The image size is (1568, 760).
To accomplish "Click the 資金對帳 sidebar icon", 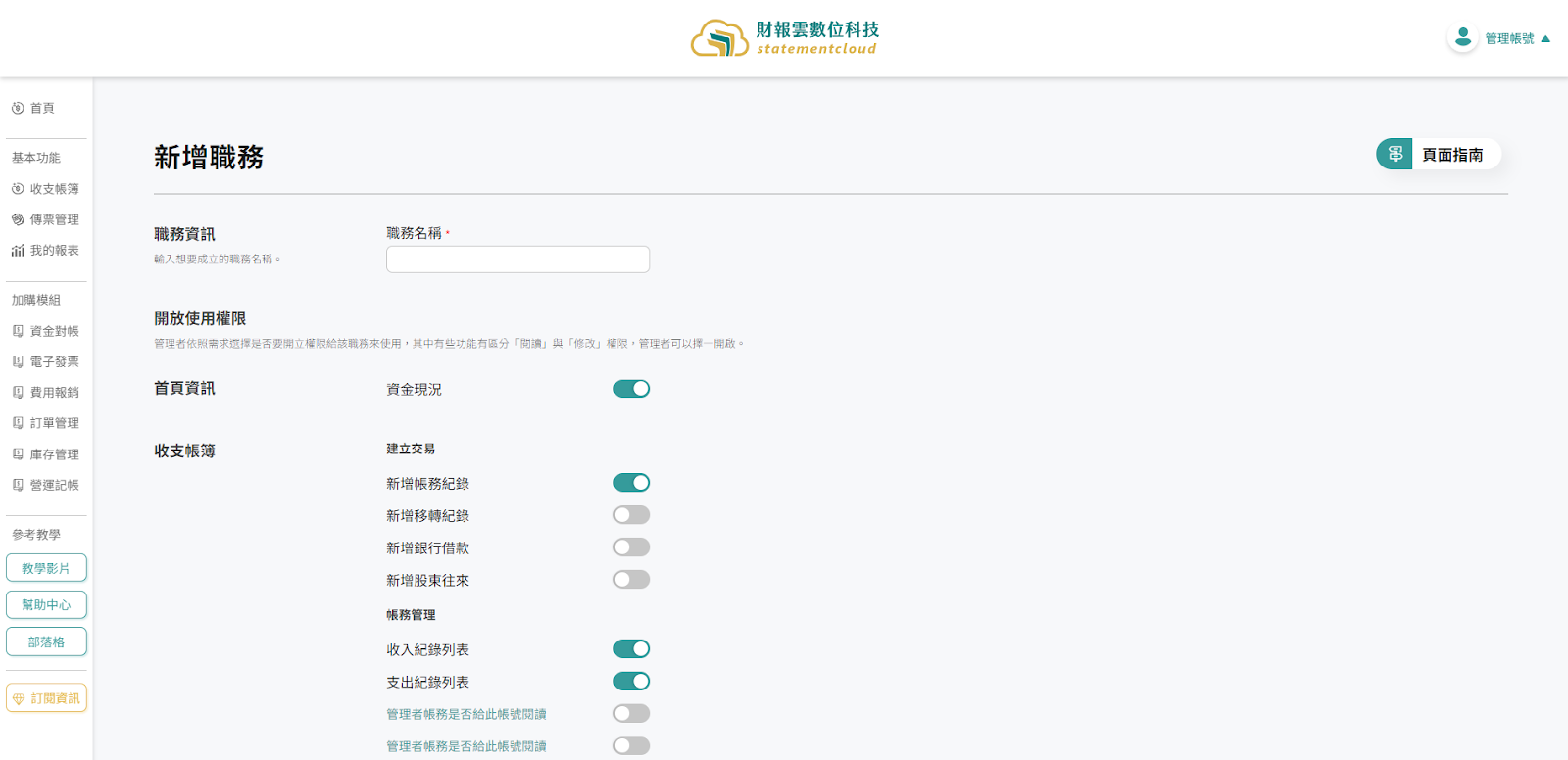I will [x=18, y=331].
